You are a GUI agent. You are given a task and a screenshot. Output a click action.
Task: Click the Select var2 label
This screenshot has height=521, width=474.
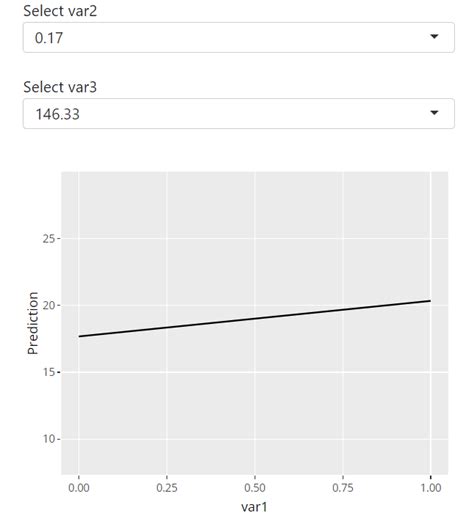[60, 11]
